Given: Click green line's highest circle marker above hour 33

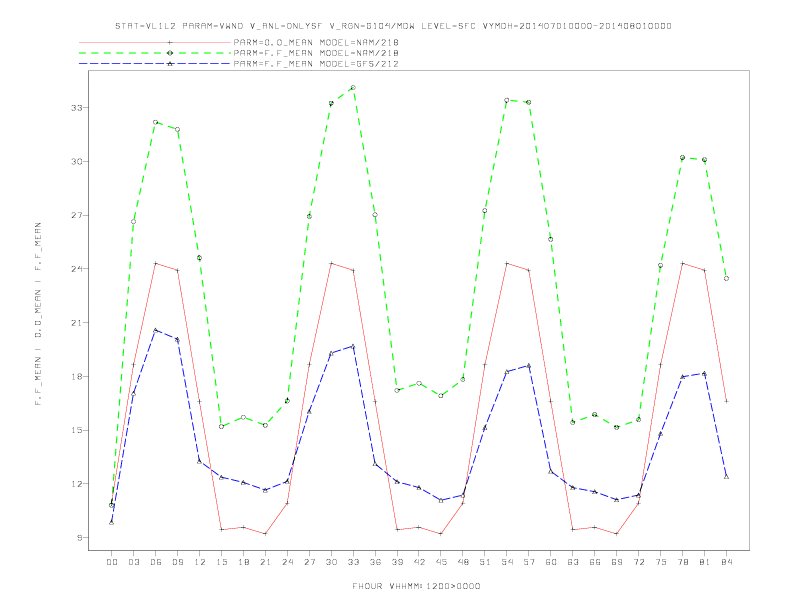Looking at the screenshot, I should point(353,87).
